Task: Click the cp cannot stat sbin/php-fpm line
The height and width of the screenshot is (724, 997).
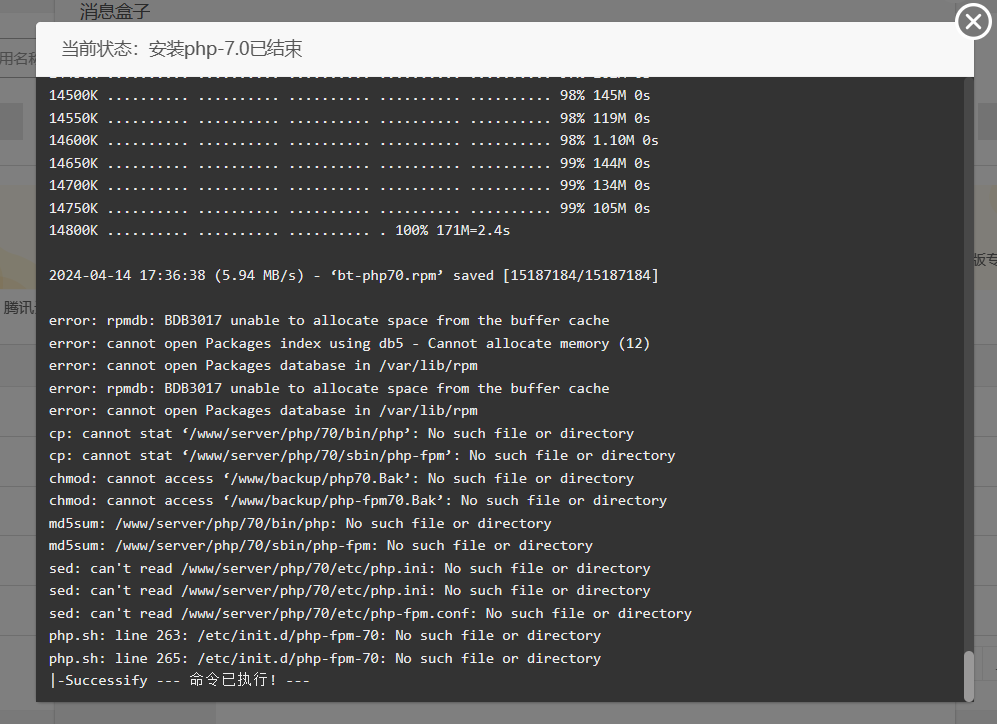Action: tap(362, 455)
